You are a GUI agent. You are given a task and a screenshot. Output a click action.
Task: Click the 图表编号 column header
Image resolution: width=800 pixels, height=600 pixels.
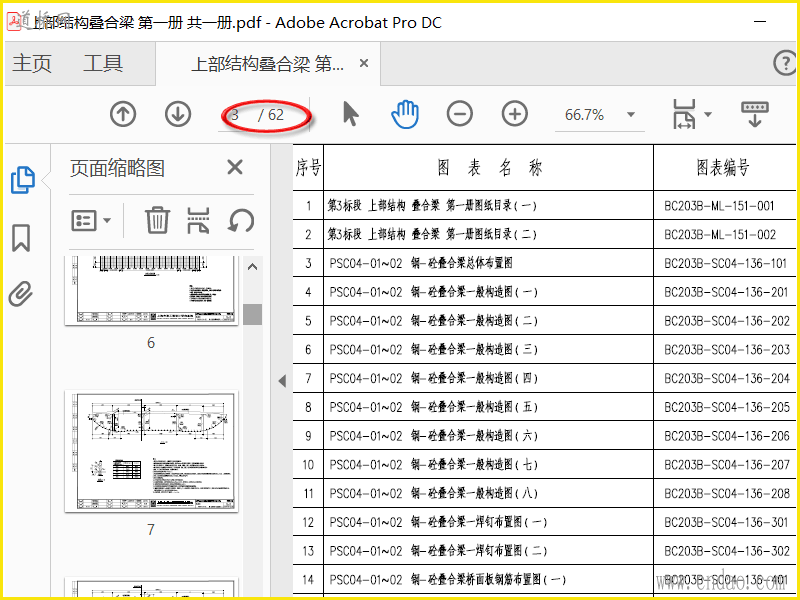(x=722, y=167)
